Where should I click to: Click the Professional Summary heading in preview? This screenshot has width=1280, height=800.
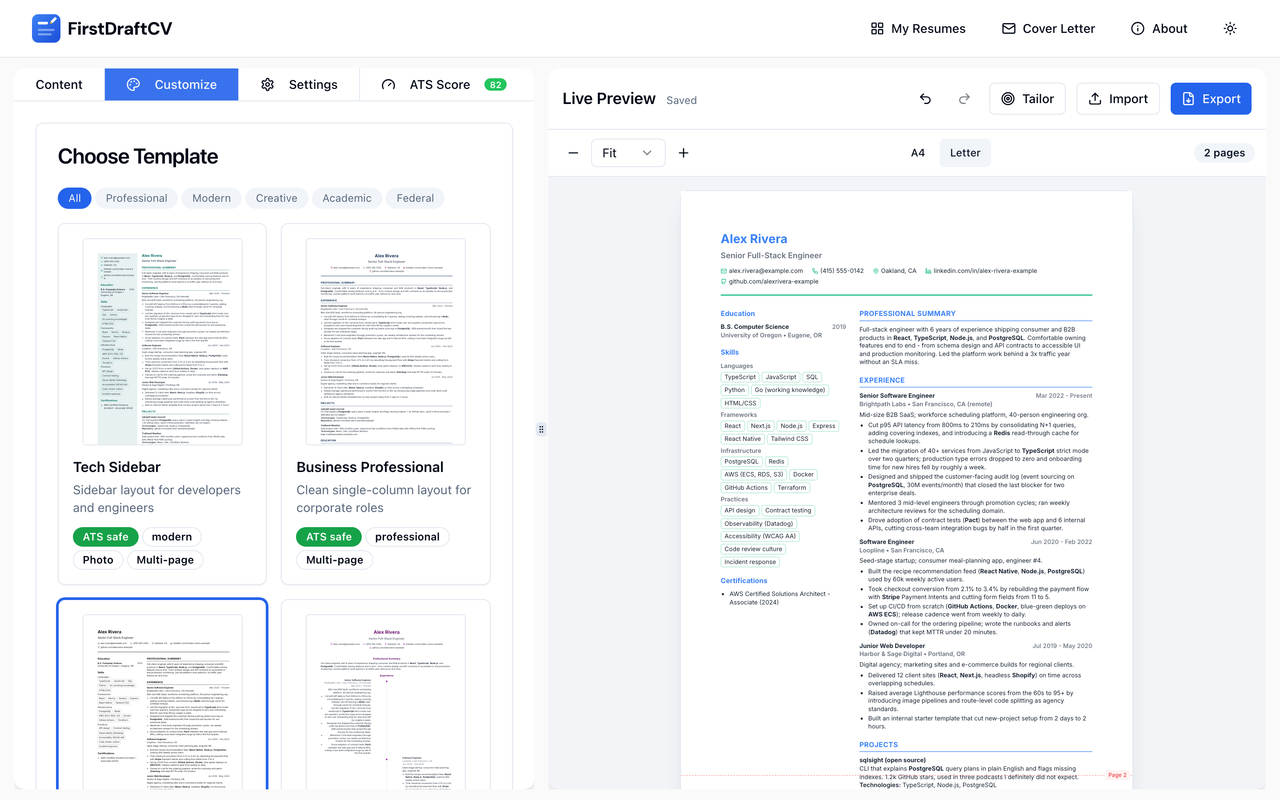click(908, 314)
